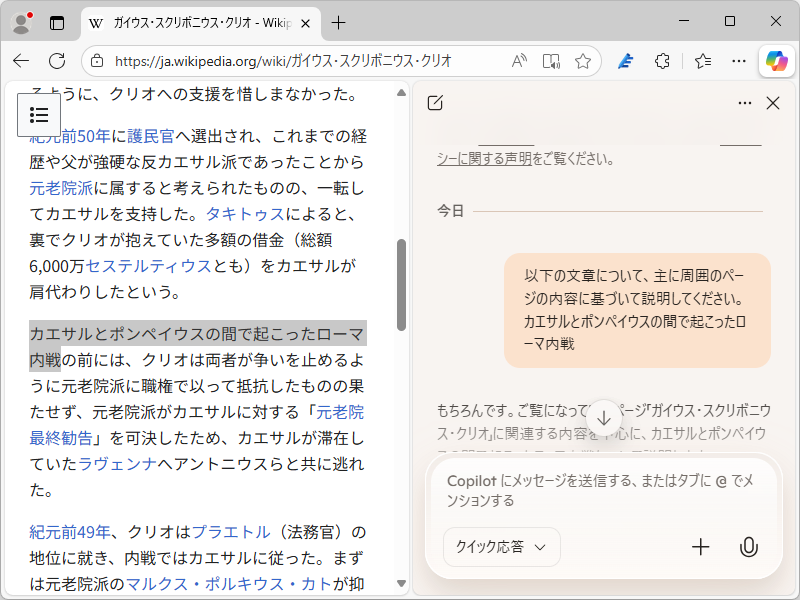Open the Settings and more menu
The image size is (800, 600).
[x=739, y=60]
